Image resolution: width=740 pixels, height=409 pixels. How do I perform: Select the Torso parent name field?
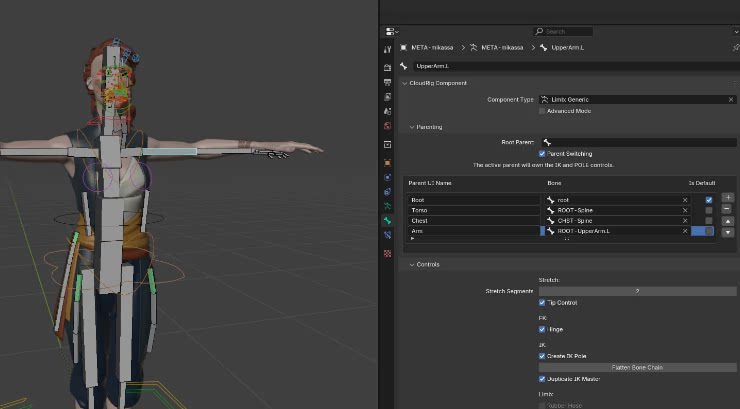click(473, 210)
